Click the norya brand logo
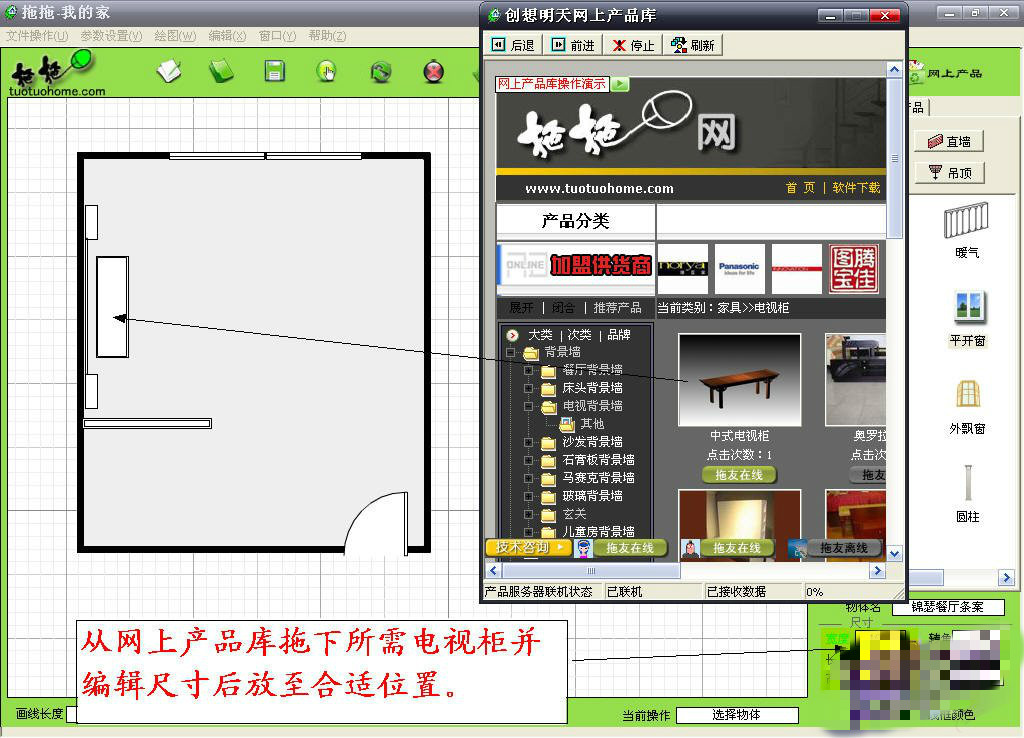Viewport: 1024px width, 738px height. pos(682,268)
